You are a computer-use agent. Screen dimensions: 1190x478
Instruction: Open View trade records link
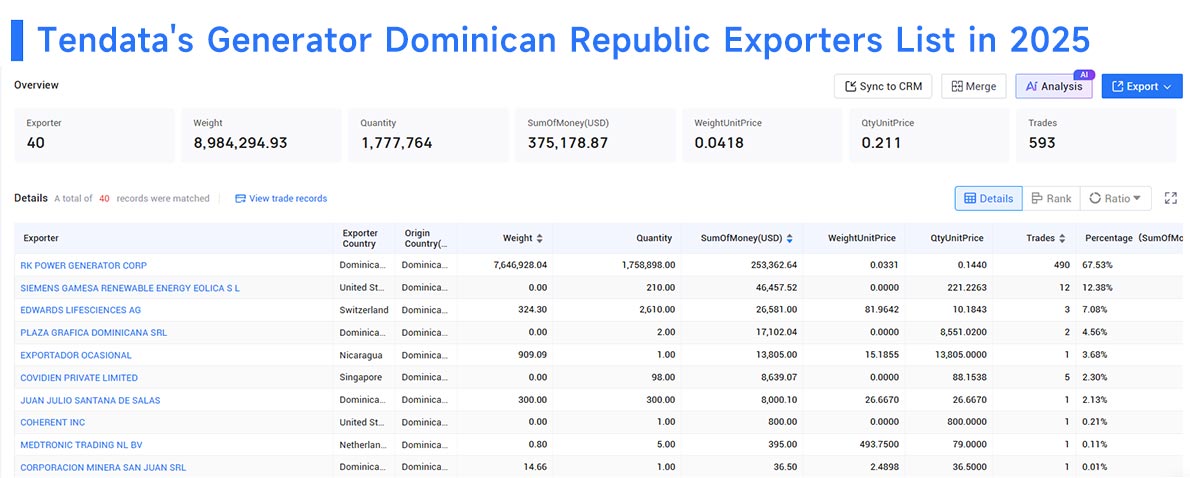pyautogui.click(x=281, y=199)
